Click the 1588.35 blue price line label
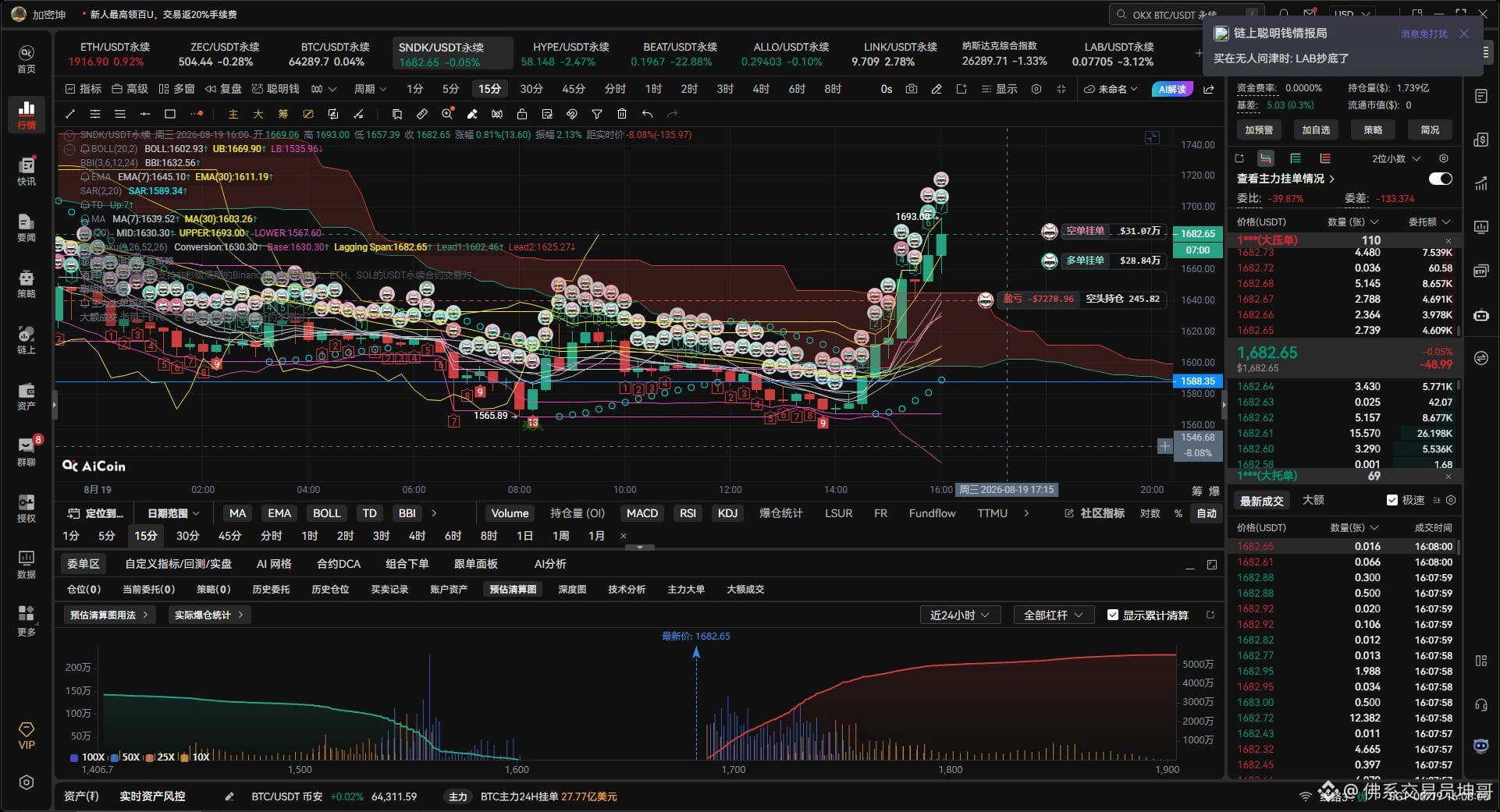 click(1197, 381)
